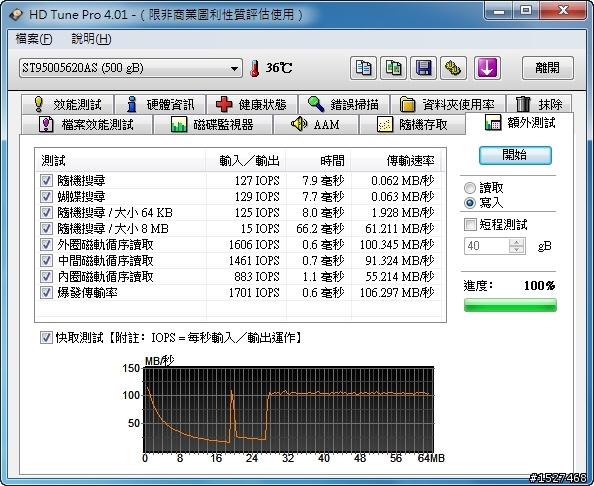Switch to the 效能測試 tab
This screenshot has height=486, width=594.
click(67, 104)
